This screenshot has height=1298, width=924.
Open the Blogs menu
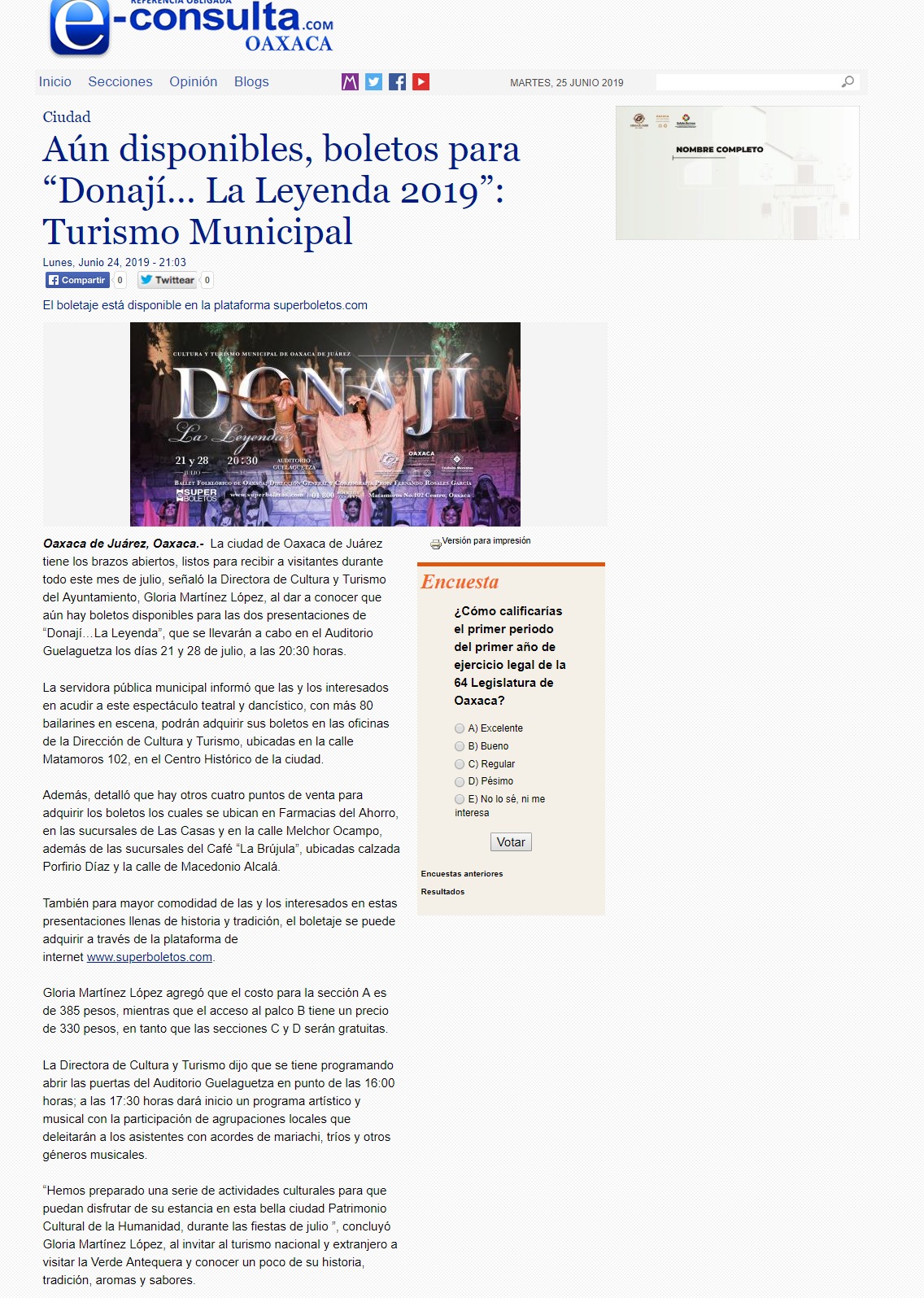pos(251,81)
